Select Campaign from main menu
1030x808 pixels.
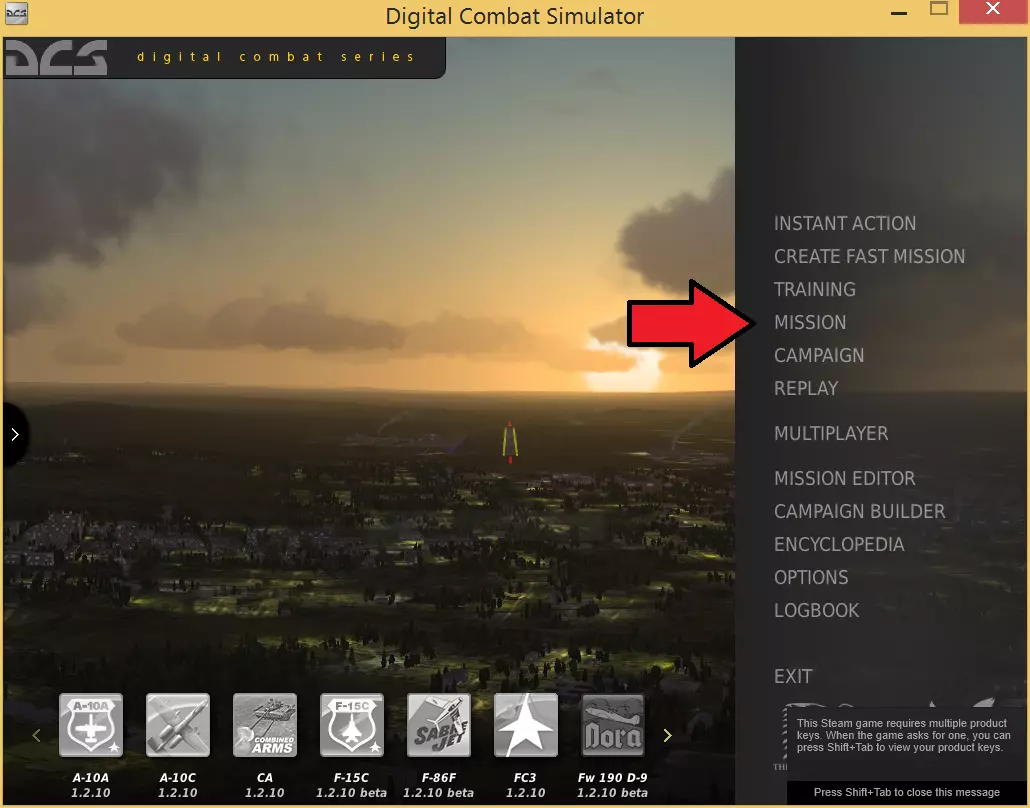[819, 355]
